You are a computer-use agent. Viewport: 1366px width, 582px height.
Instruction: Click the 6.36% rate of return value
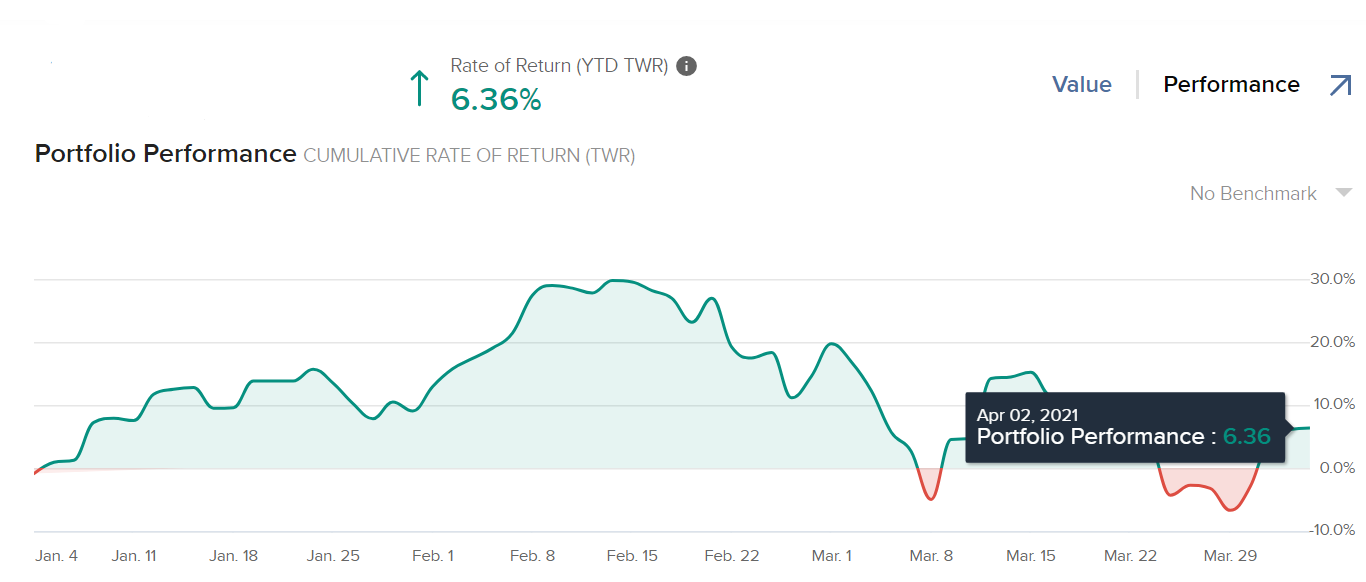click(x=496, y=99)
